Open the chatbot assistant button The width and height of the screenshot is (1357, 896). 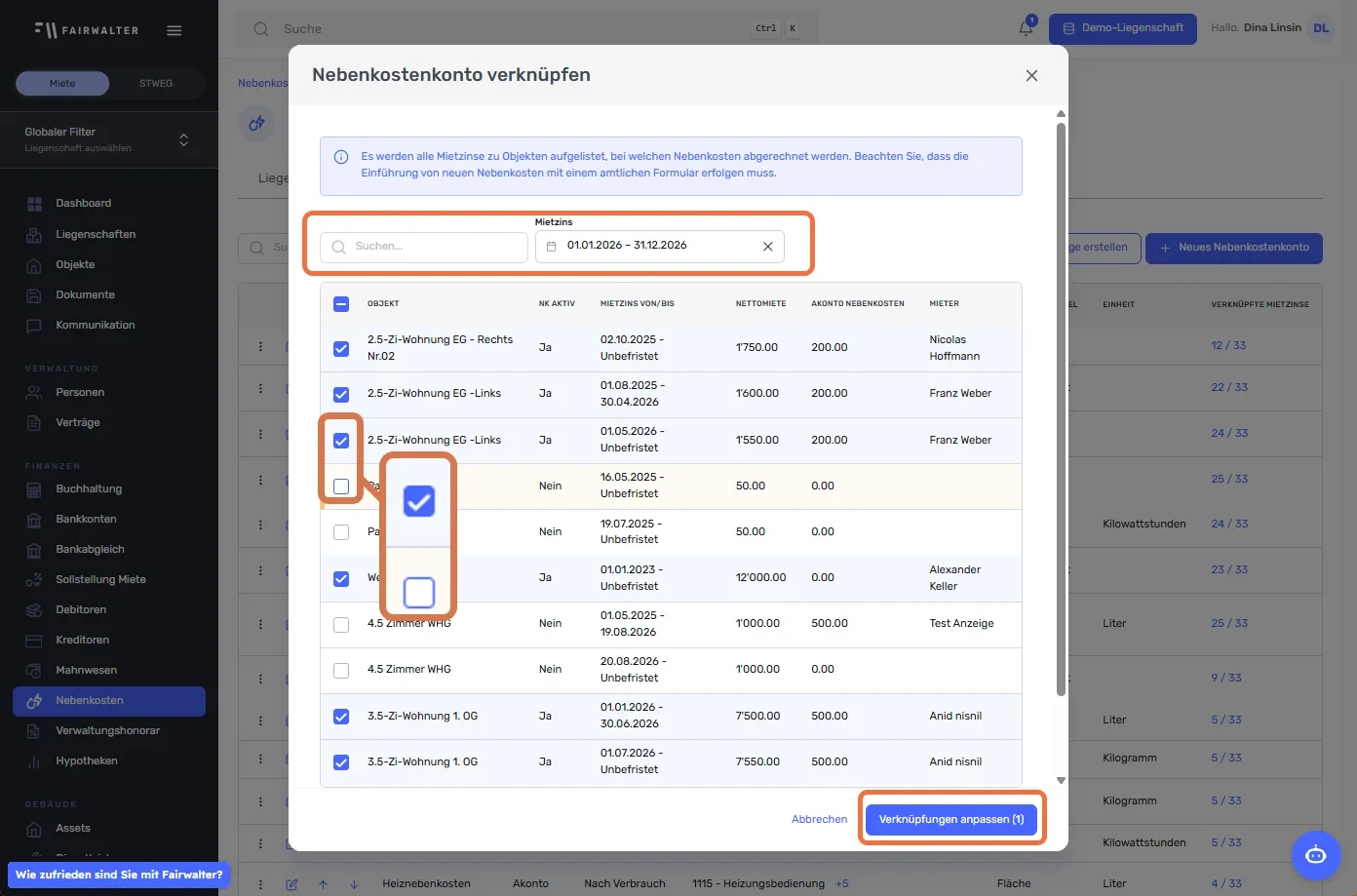[1316, 855]
